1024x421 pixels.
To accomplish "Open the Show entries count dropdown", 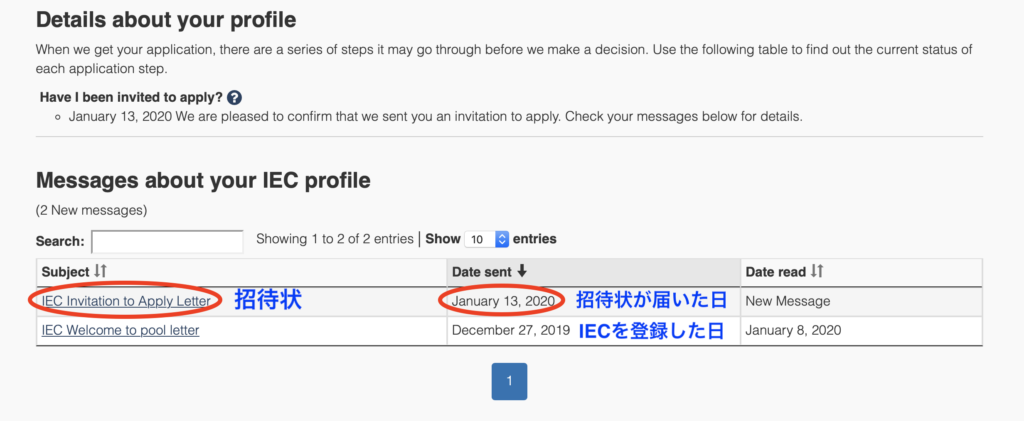I will click(488, 240).
